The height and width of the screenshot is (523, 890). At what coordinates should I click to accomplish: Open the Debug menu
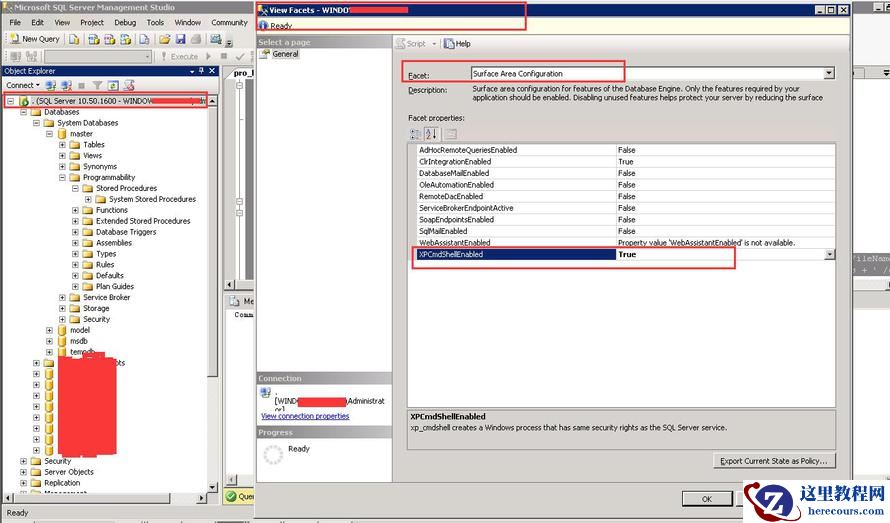[125, 22]
